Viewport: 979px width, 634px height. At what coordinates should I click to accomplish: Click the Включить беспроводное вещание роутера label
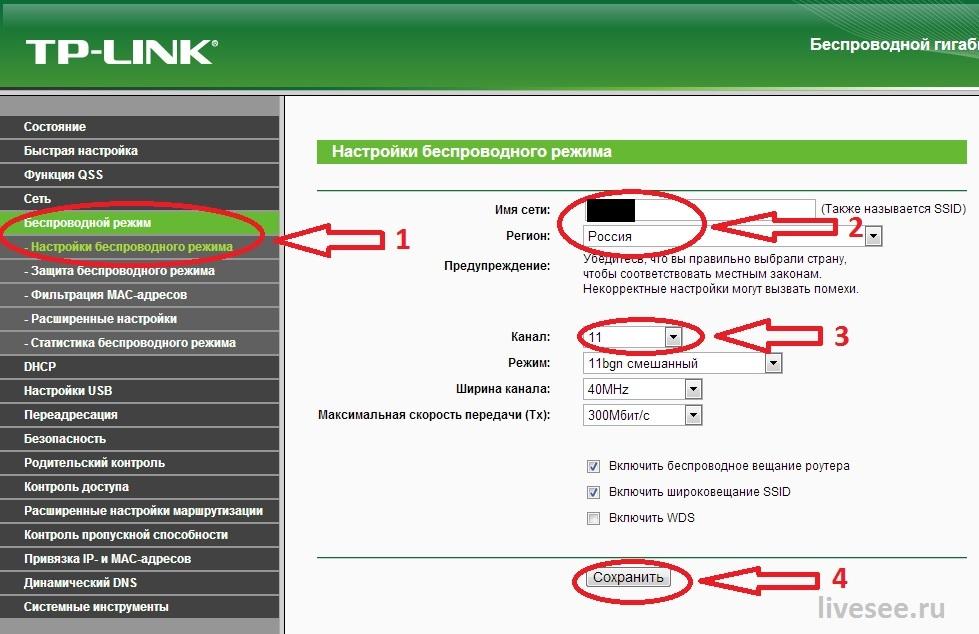(729, 466)
